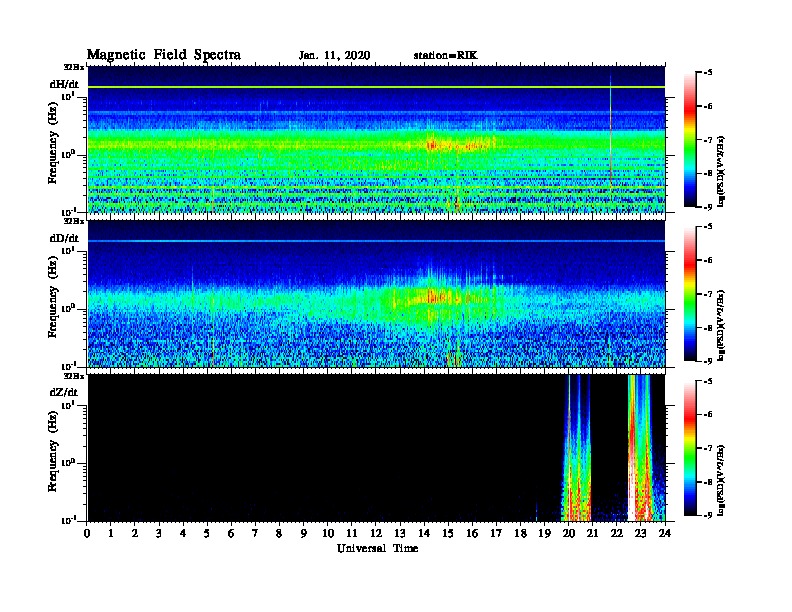Select the "dH/dt" panel label
The width and height of the screenshot is (792, 612).
[x=64, y=84]
